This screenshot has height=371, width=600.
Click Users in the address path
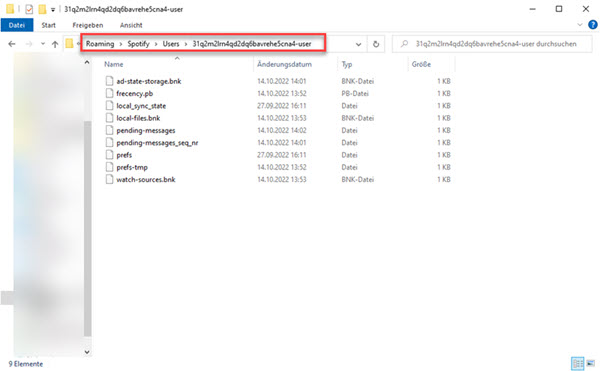pyautogui.click(x=171, y=44)
